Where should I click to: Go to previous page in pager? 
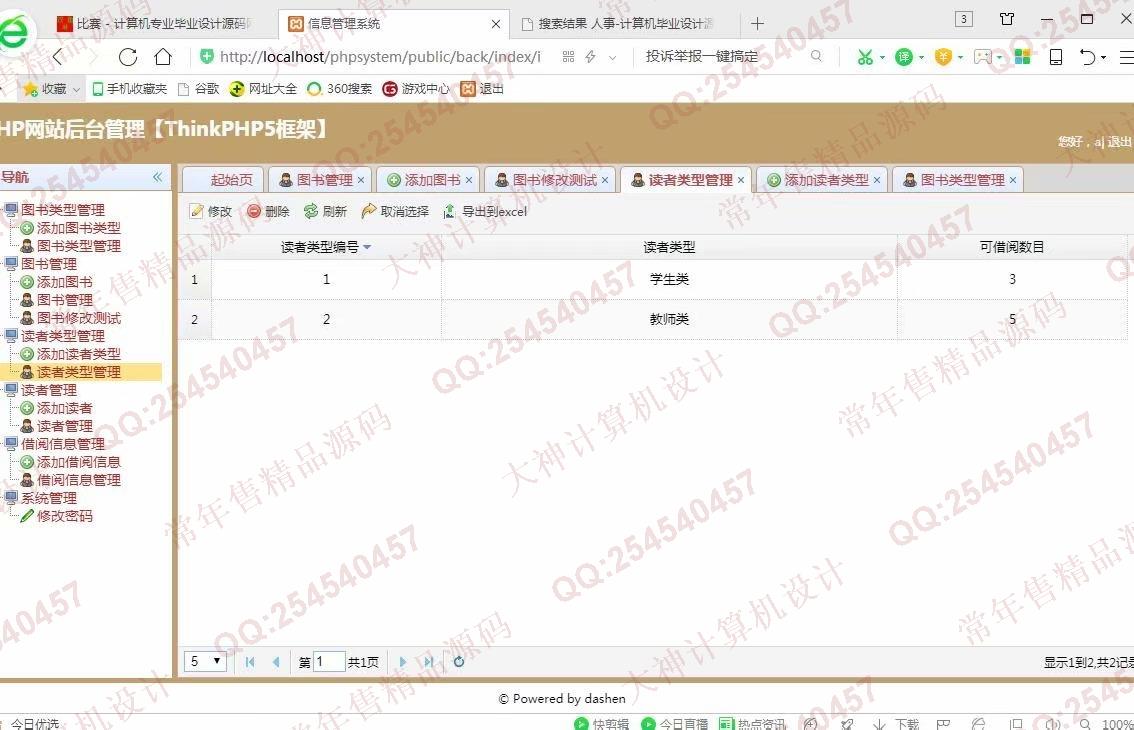pyautogui.click(x=276, y=662)
